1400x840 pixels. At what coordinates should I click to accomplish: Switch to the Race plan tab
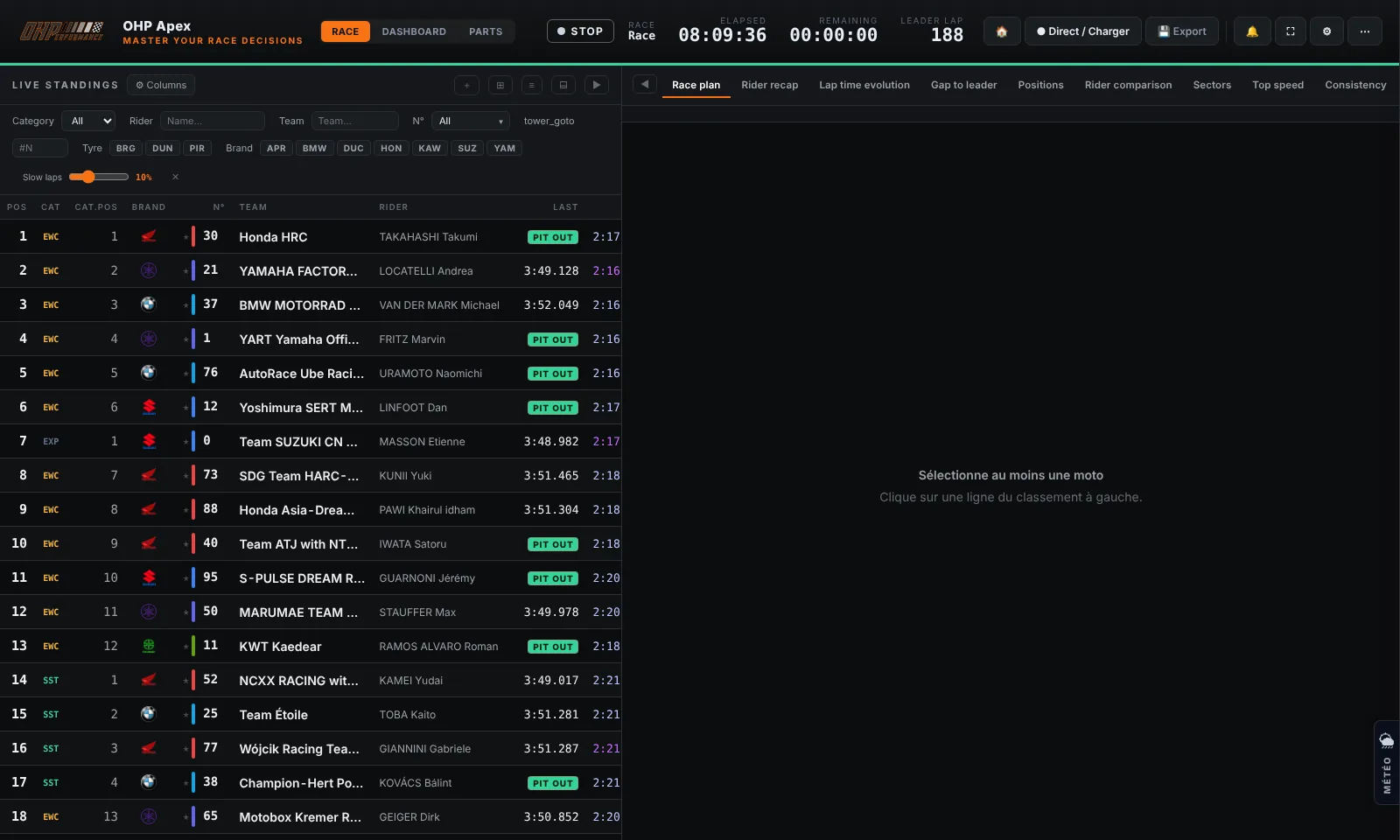tap(696, 85)
